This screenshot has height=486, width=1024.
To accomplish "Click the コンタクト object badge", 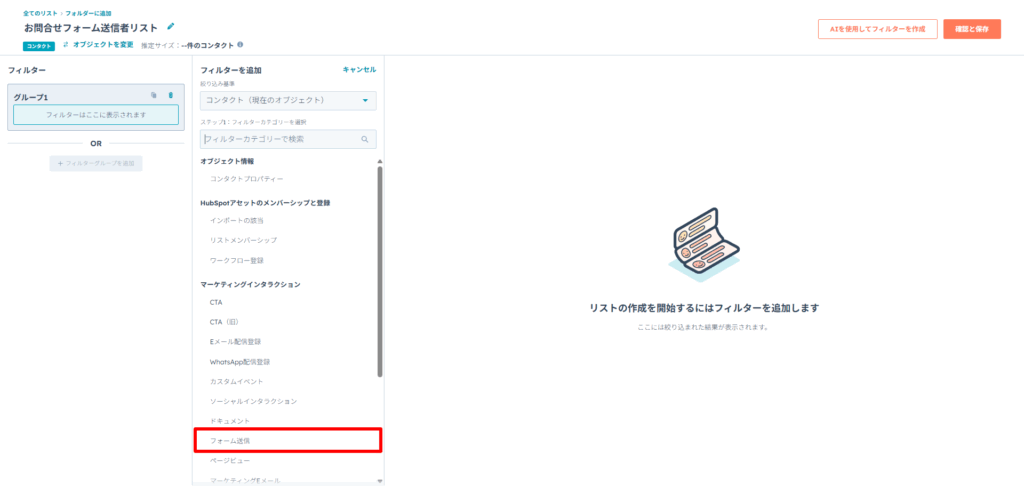I will 39,46.
